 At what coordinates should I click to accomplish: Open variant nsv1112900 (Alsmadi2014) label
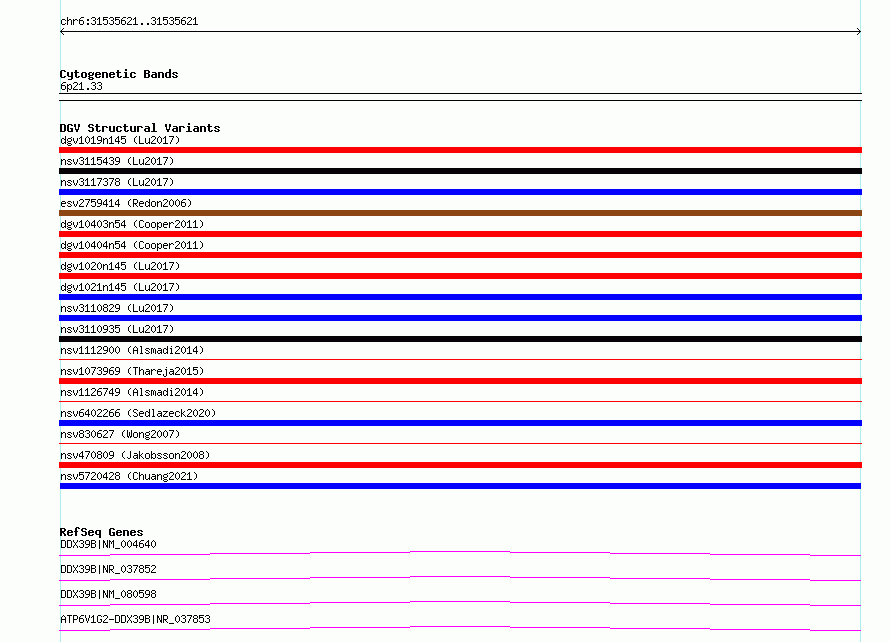pyautogui.click(x=132, y=350)
